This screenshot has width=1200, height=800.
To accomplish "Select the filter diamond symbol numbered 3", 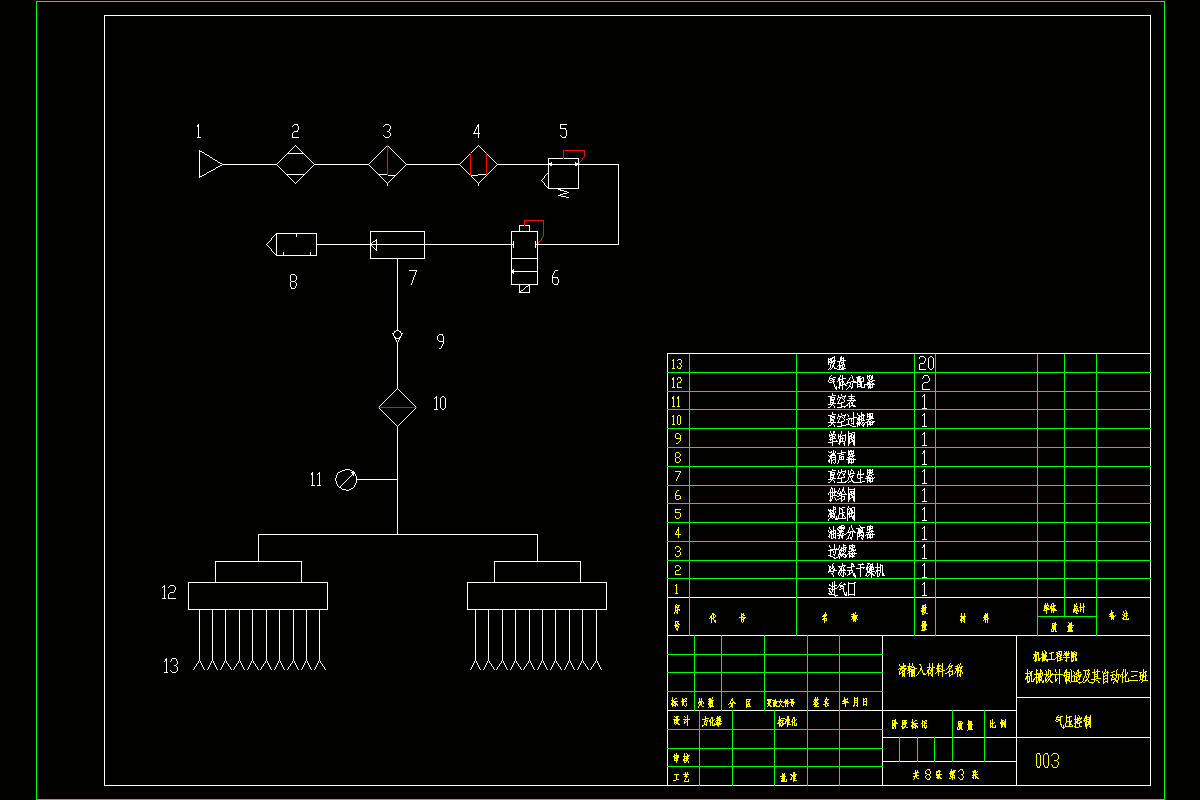I will [386, 164].
